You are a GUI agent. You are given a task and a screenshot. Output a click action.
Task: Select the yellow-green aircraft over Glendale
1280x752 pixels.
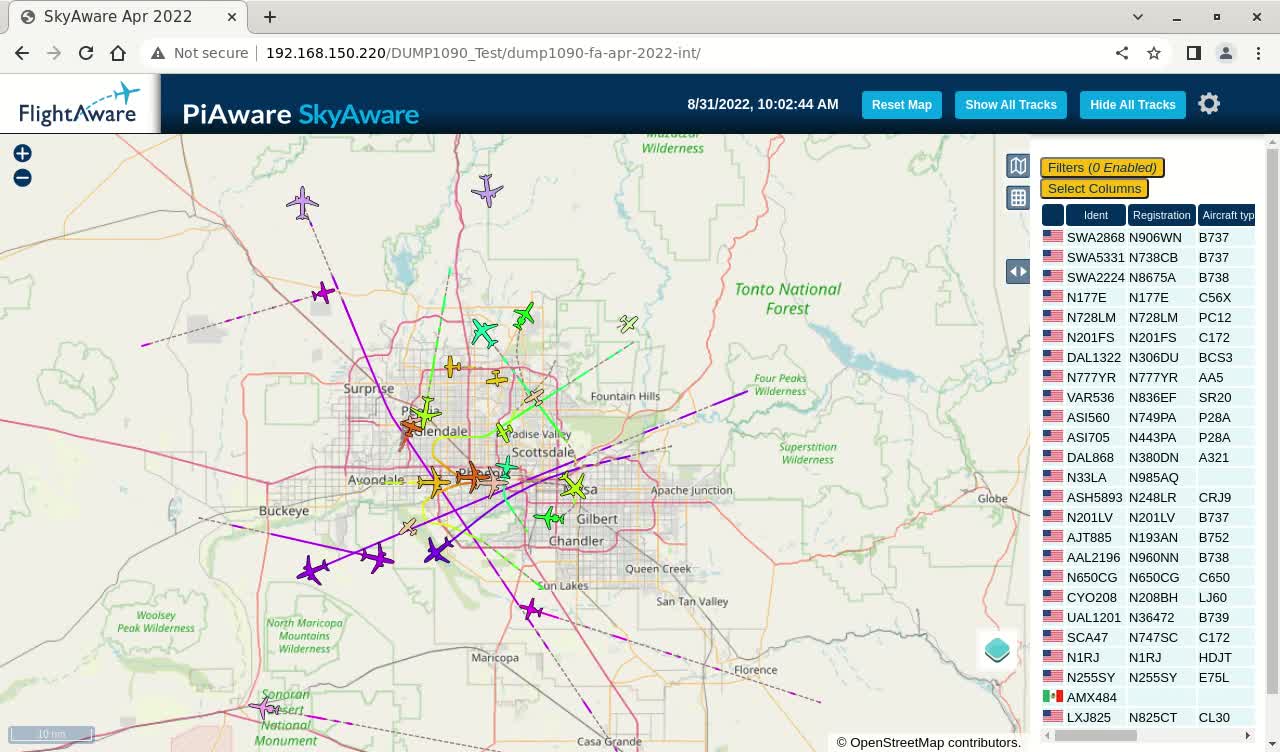point(426,411)
